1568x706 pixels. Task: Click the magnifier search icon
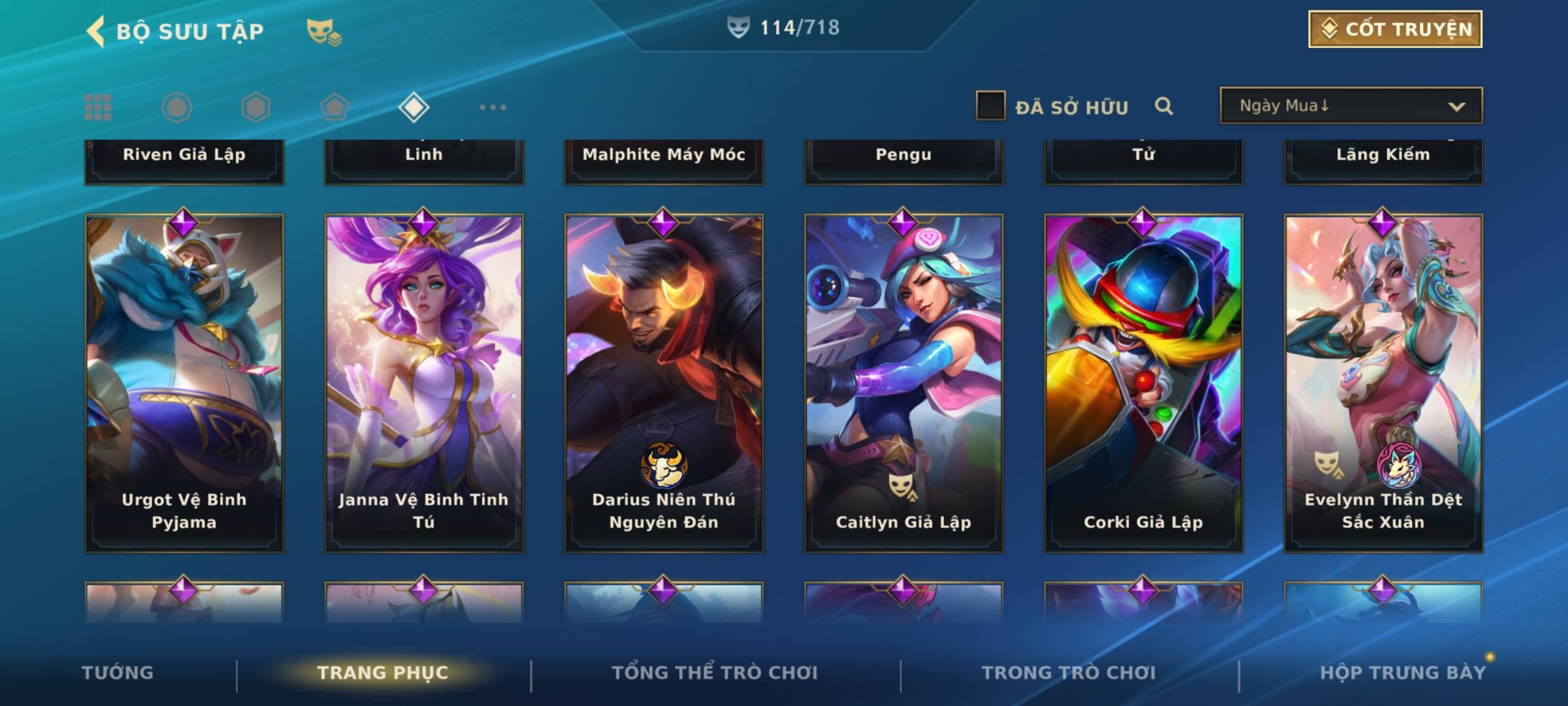tap(1164, 106)
